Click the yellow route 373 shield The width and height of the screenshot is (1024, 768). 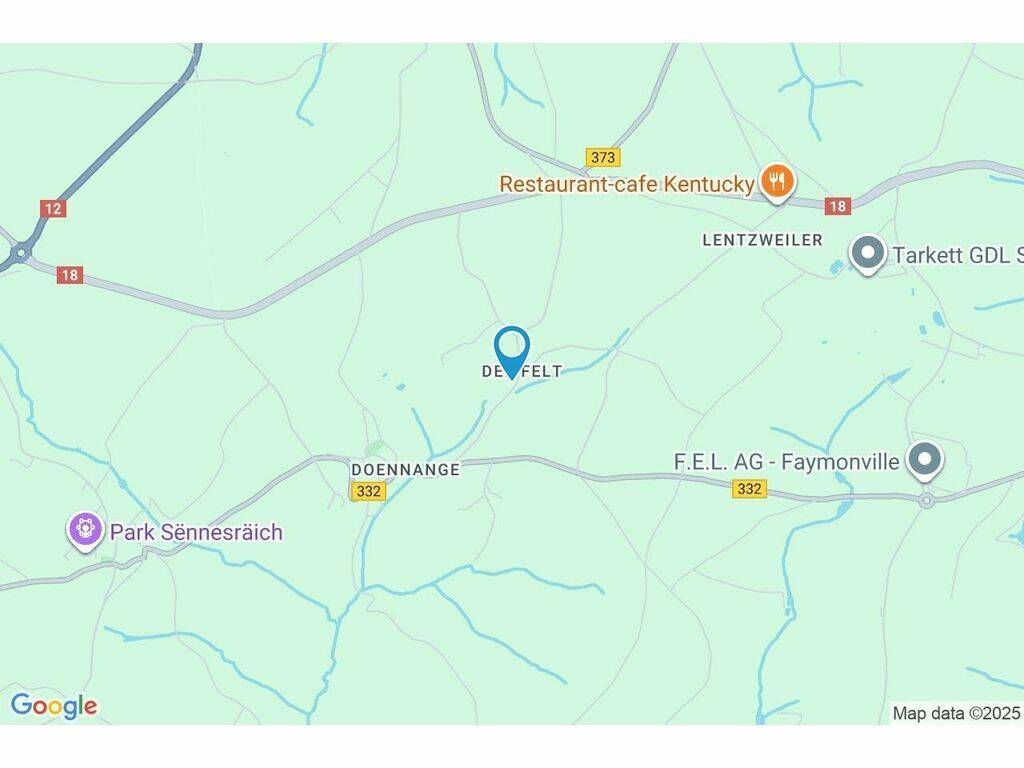602,157
